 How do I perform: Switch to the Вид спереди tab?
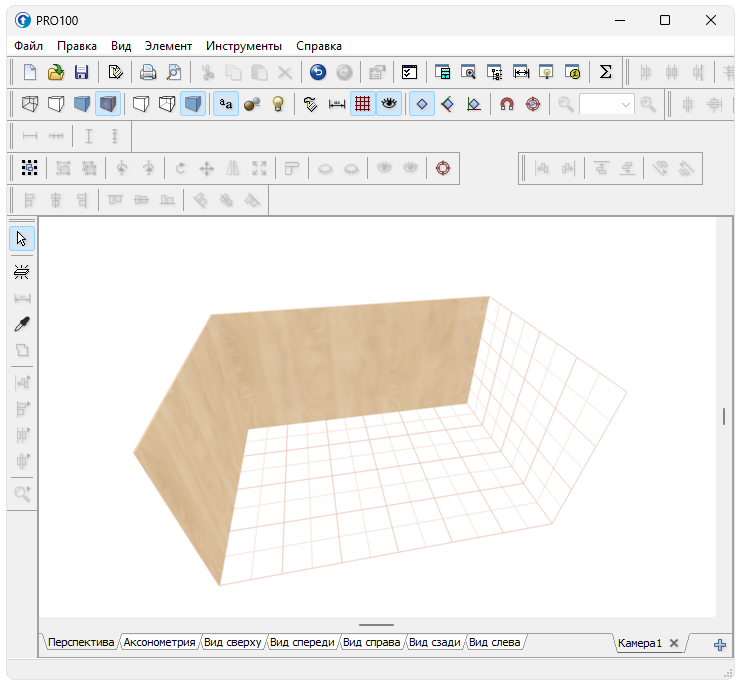click(302, 643)
